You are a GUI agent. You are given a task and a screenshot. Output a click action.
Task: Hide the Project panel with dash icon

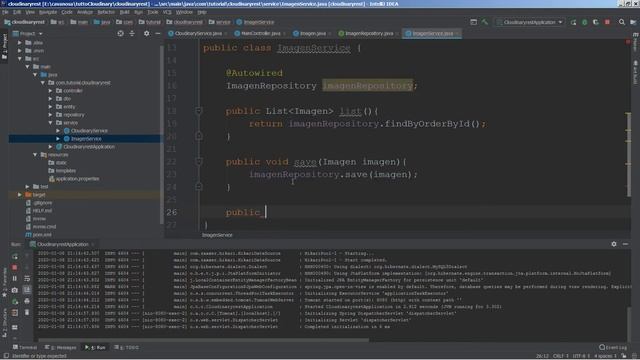click(158, 33)
